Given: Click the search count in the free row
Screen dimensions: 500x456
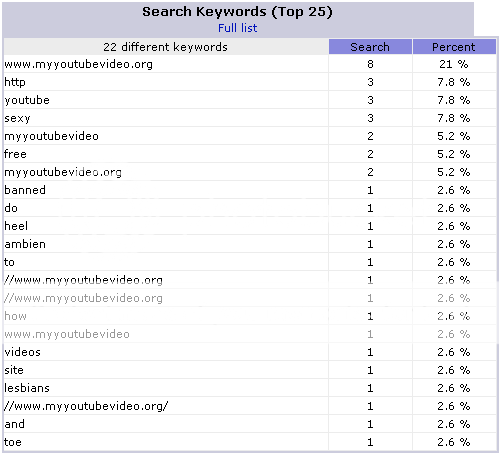Looking at the screenshot, I should [370, 154].
